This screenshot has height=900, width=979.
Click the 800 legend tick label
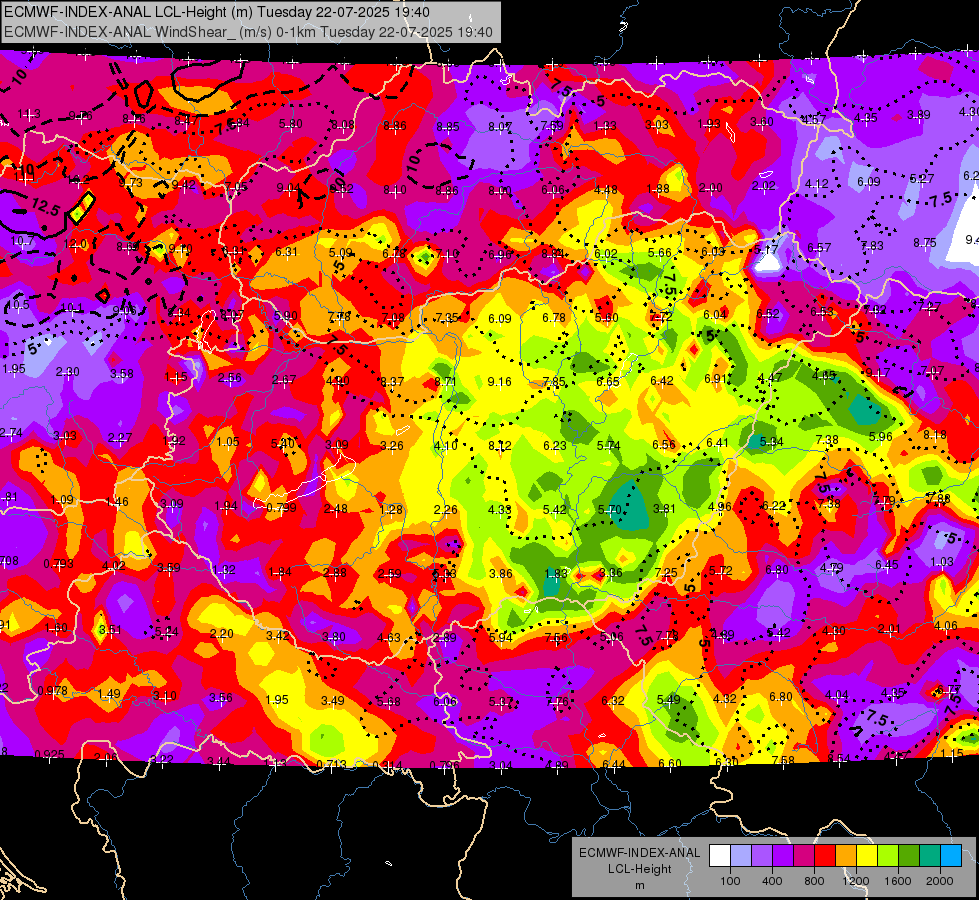tap(814, 881)
